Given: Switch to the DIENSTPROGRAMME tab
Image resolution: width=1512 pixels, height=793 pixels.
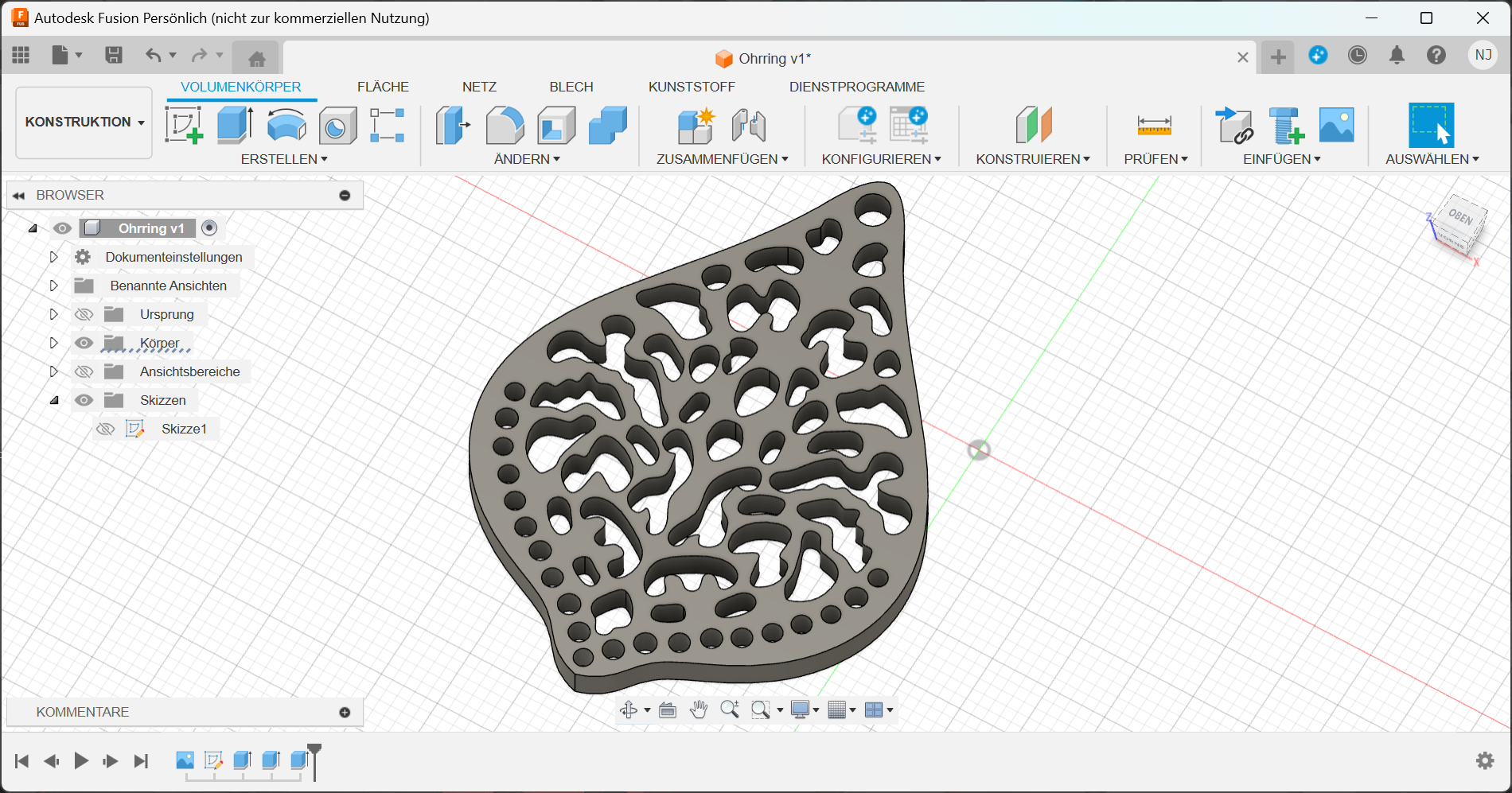Looking at the screenshot, I should click(857, 87).
